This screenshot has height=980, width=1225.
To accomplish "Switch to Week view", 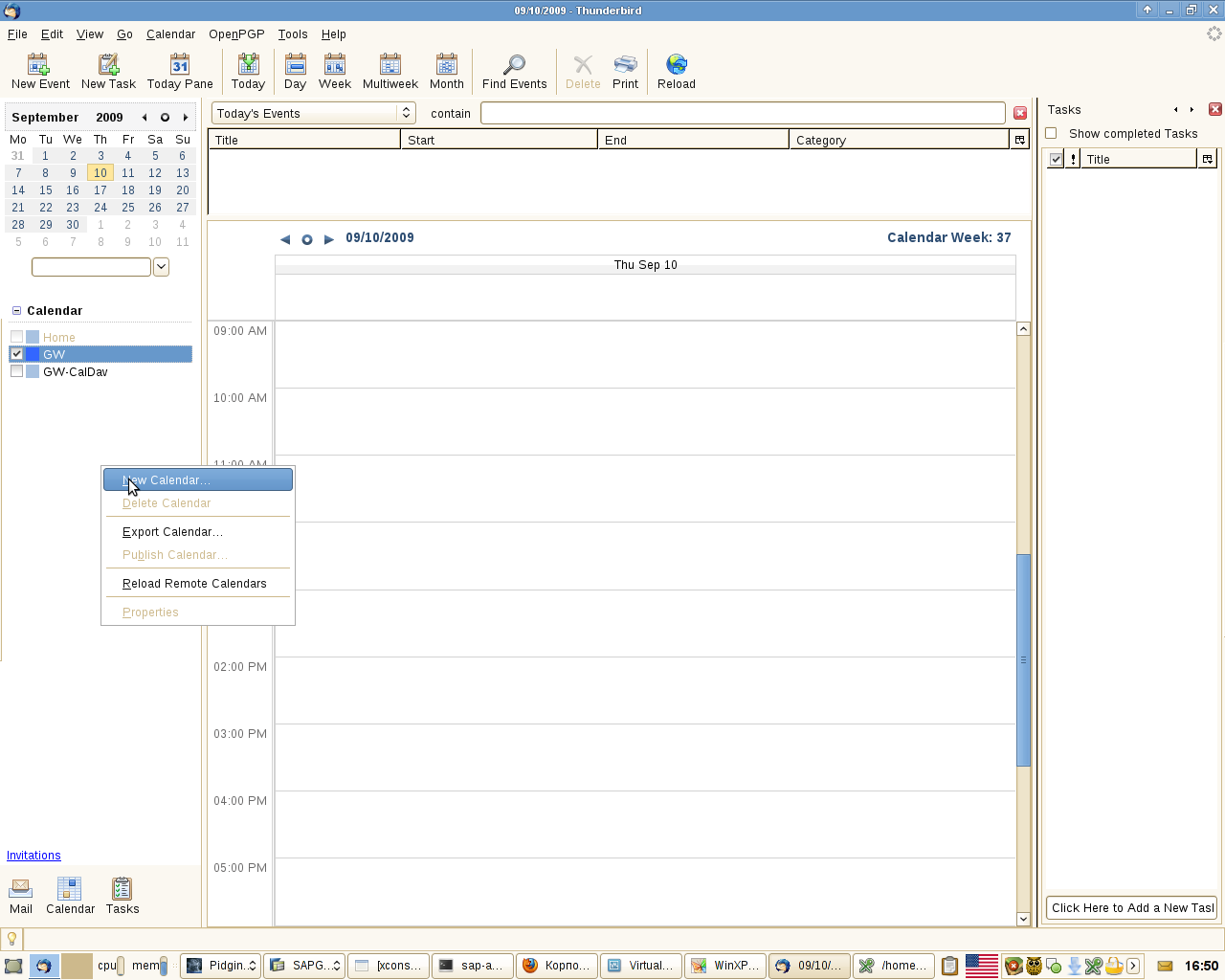I will pos(335,72).
